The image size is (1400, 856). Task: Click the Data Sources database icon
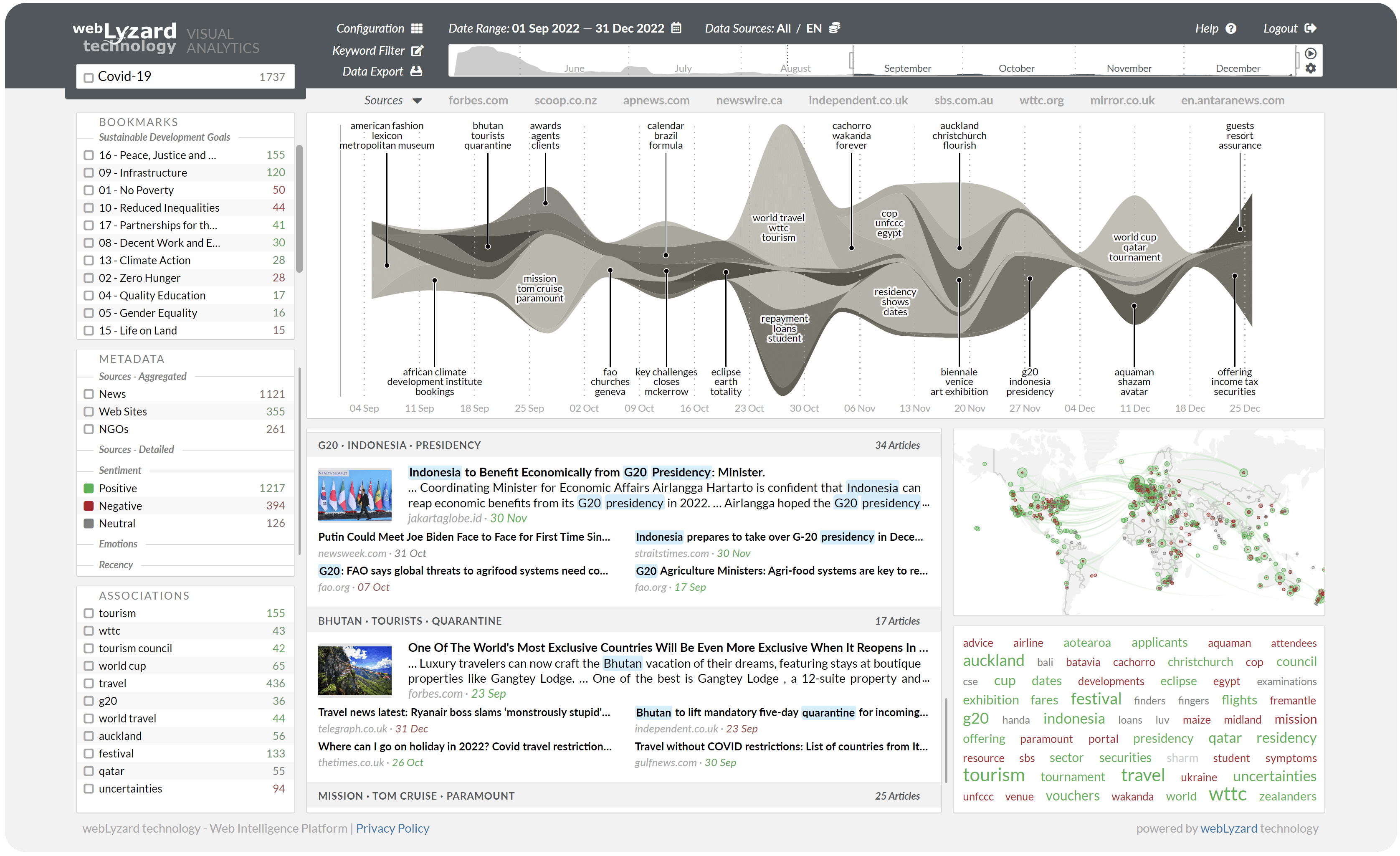click(834, 28)
